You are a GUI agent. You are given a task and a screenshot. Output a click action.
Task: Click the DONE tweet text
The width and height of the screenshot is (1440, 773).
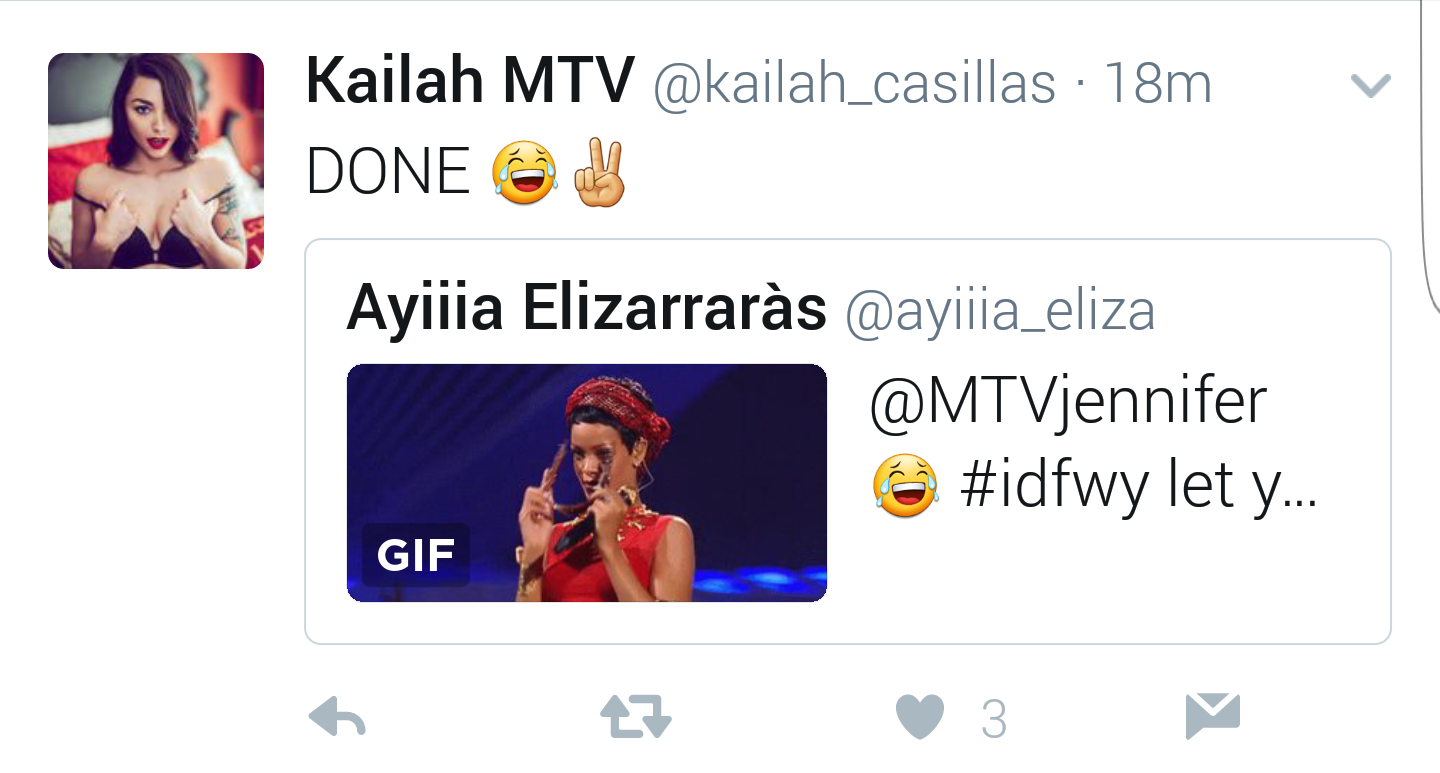[388, 172]
